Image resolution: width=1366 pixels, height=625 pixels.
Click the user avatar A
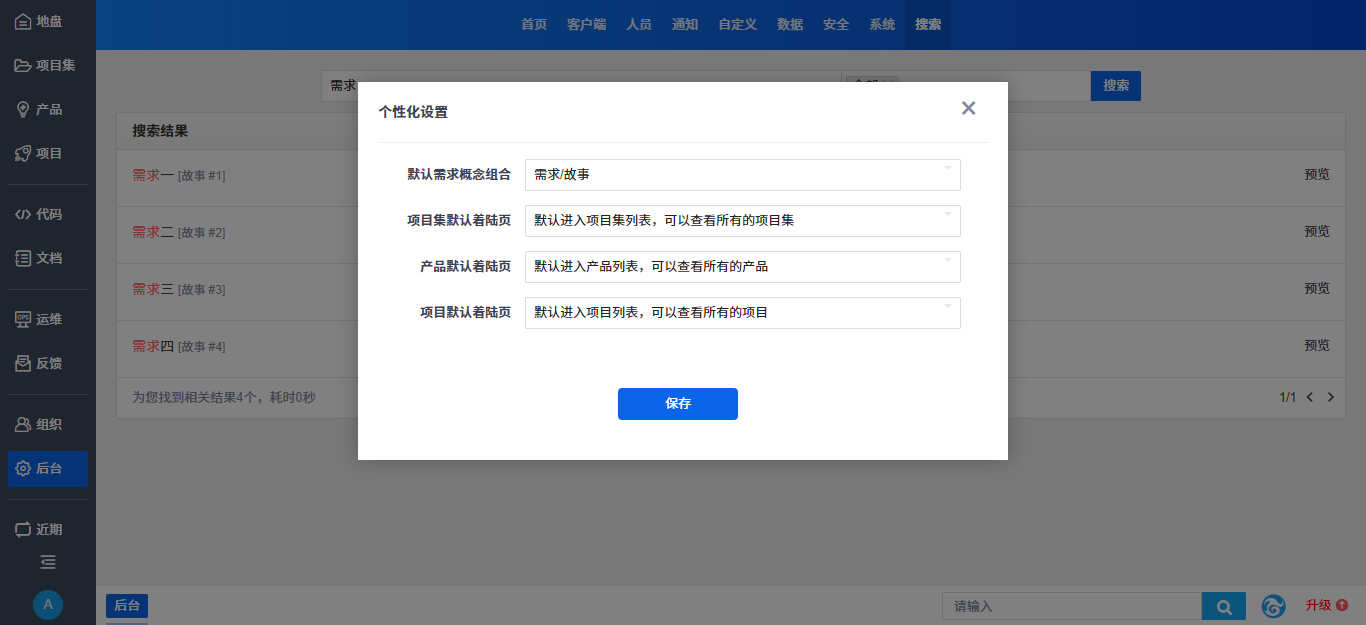tap(48, 605)
